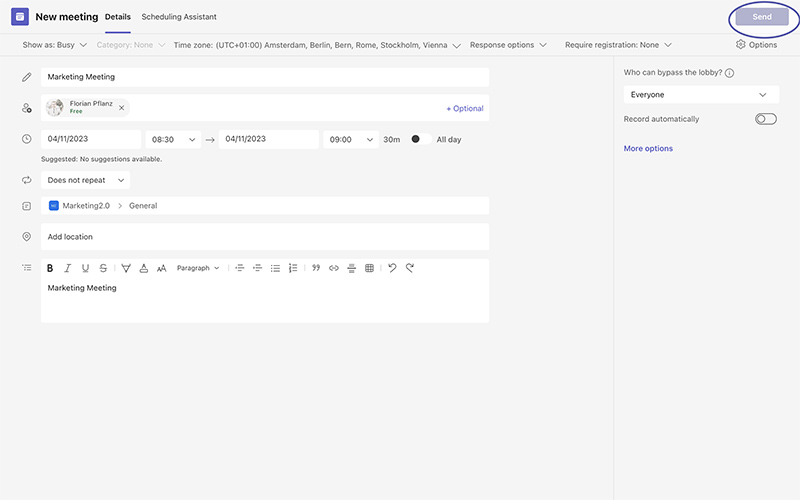Click the Add location field
The height and width of the screenshot is (500, 800).
[265, 237]
